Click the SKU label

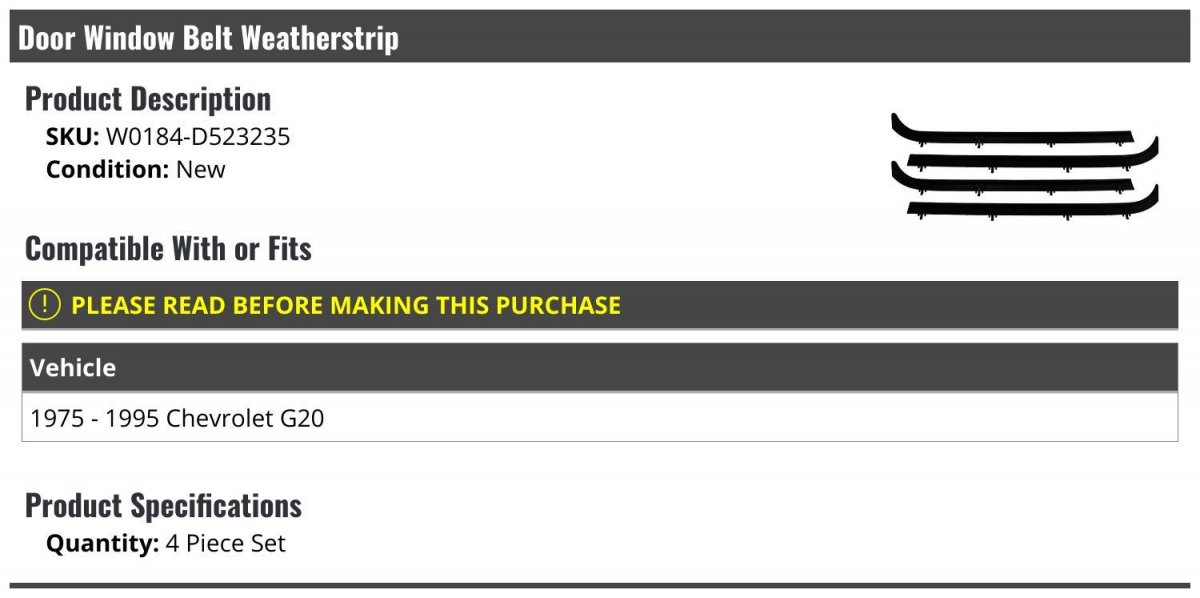(x=72, y=137)
